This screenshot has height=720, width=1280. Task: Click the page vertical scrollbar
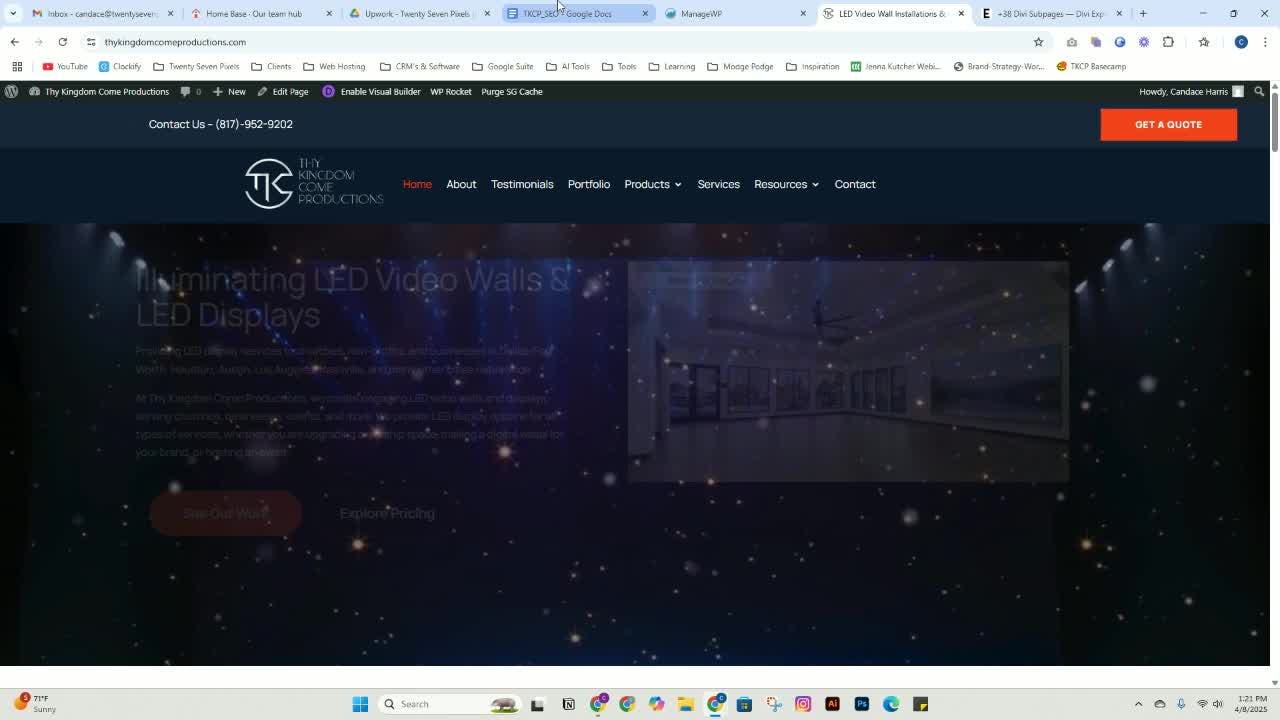(x=1274, y=125)
